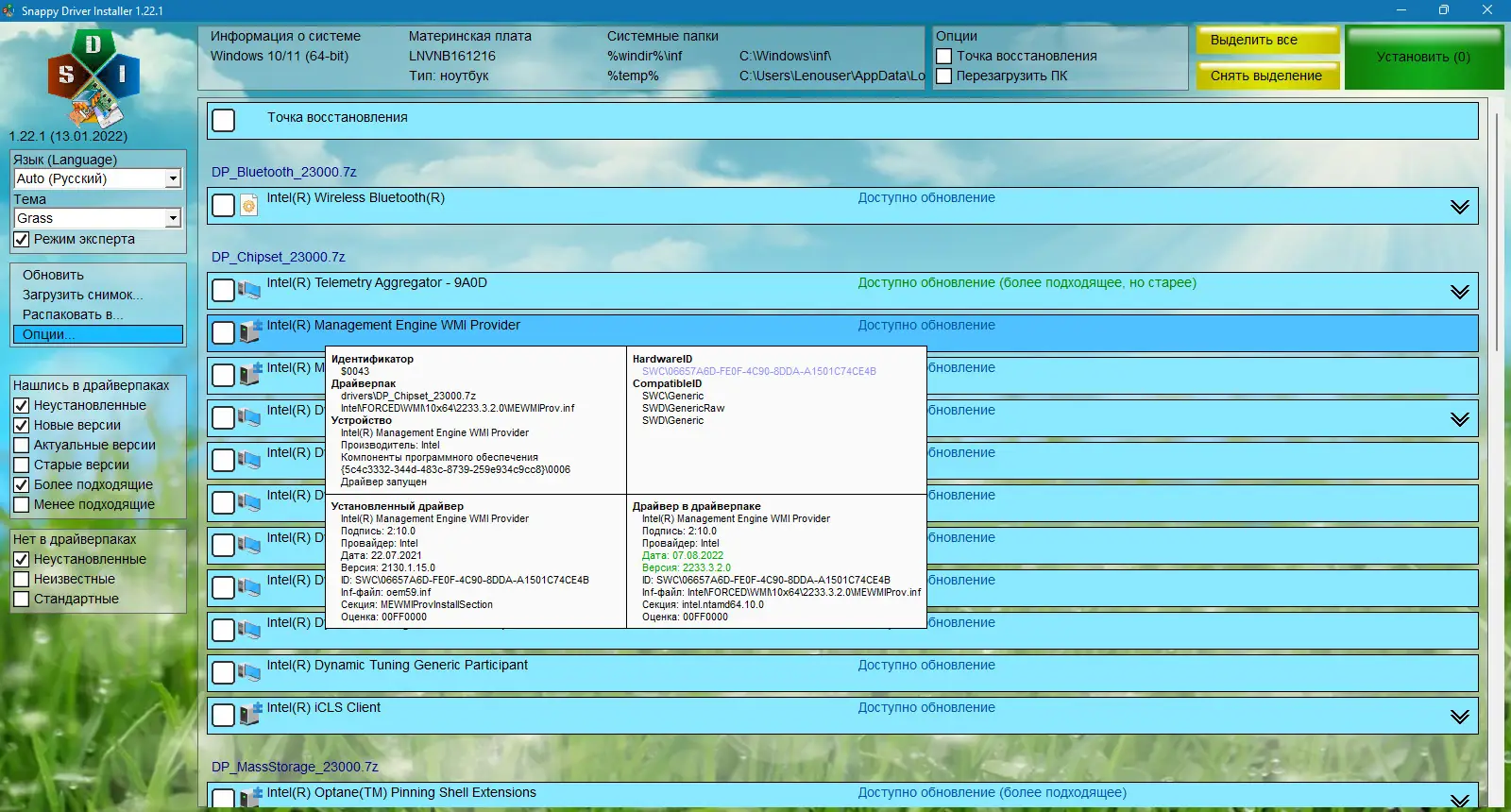Click the tooltip's Inf-файл: oem59.inf line

point(386,592)
